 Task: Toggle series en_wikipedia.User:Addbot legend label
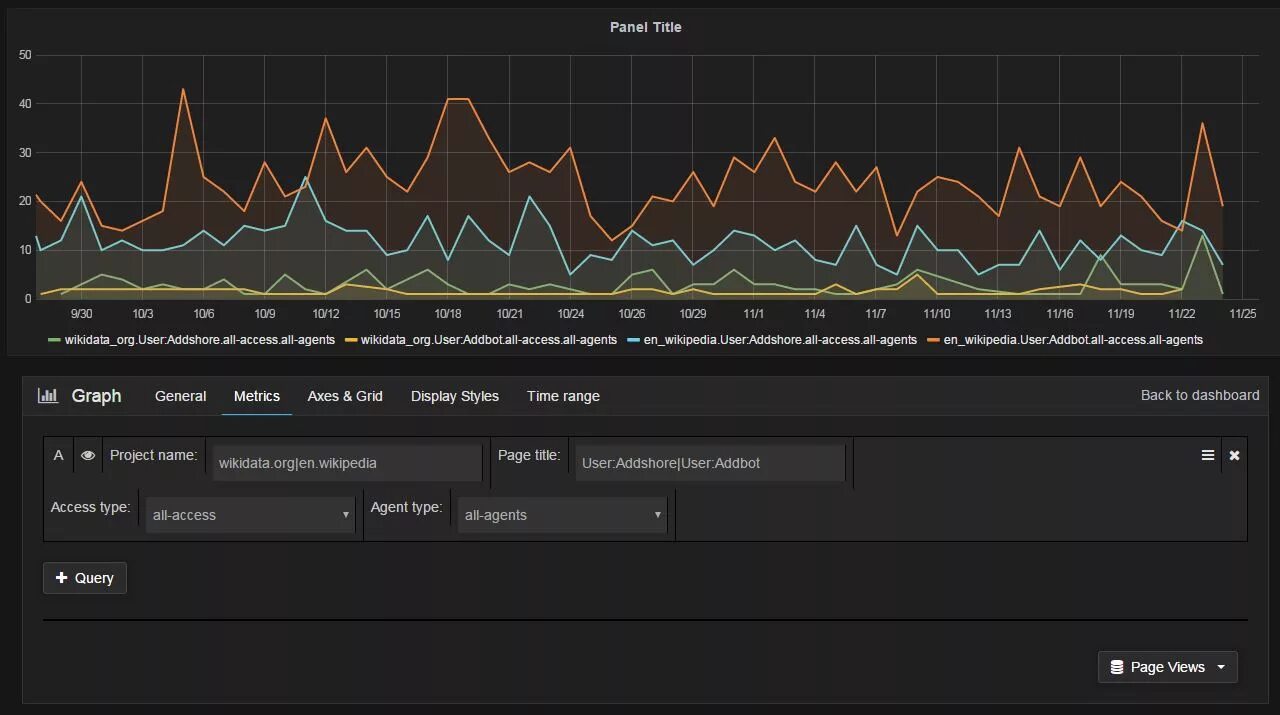coord(1073,340)
